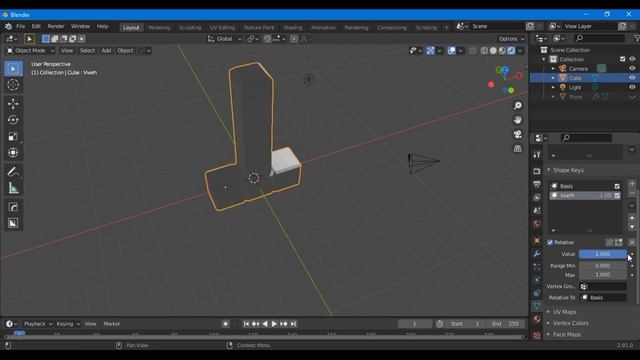640x360 pixels.
Task: Play the animation
Action: [274, 324]
